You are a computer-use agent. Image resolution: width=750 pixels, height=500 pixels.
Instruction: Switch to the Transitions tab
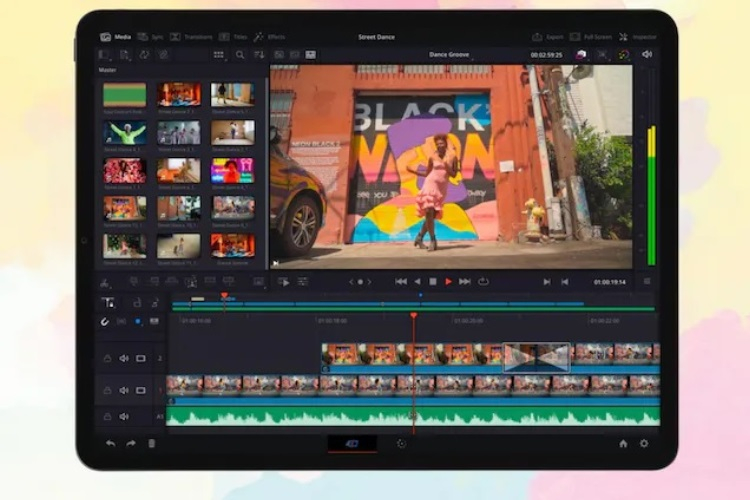pos(189,37)
